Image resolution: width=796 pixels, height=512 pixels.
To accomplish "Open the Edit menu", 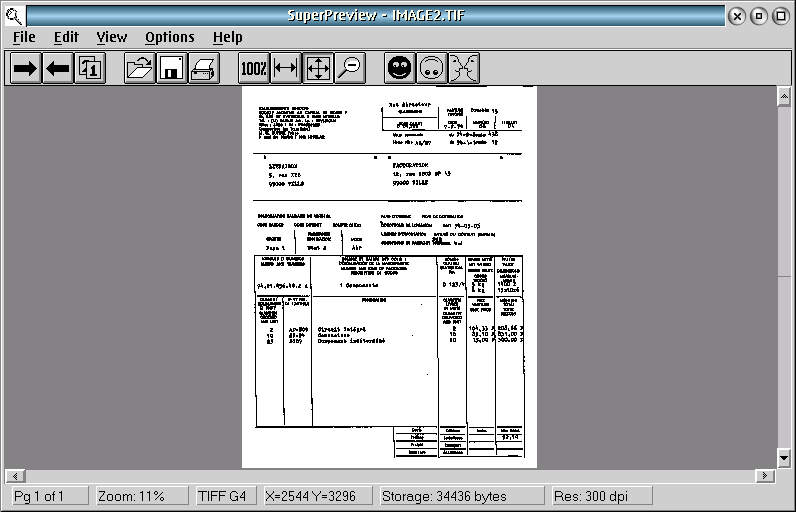I will tap(66, 37).
